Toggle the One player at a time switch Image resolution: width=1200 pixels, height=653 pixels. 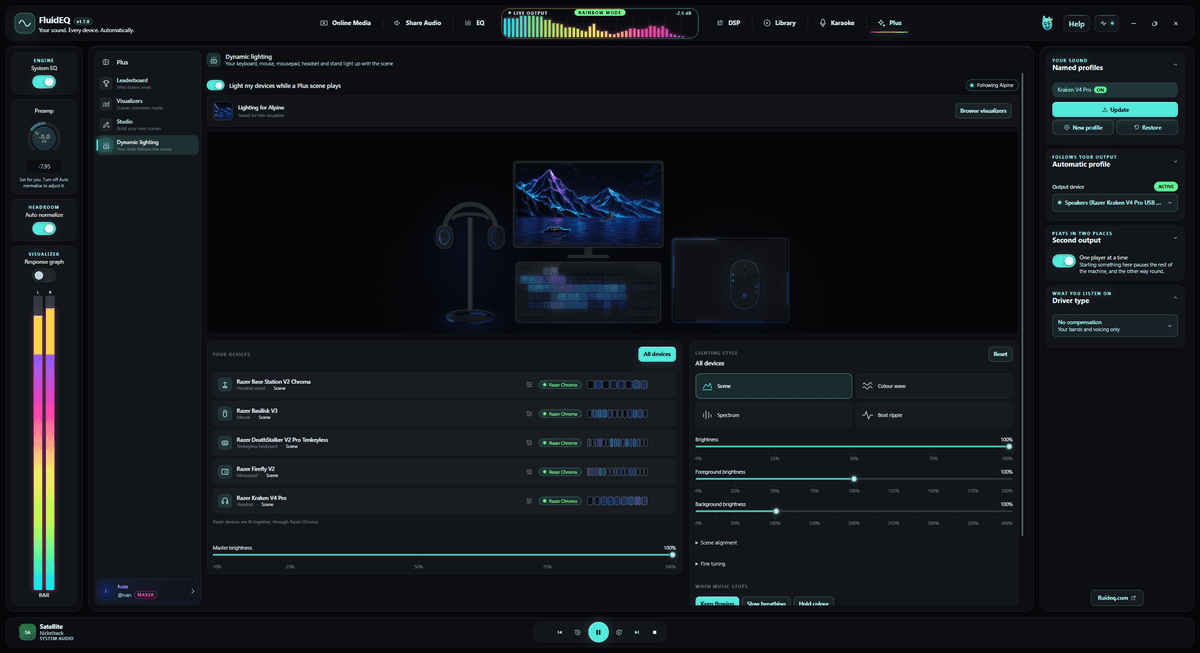tap(1064, 261)
